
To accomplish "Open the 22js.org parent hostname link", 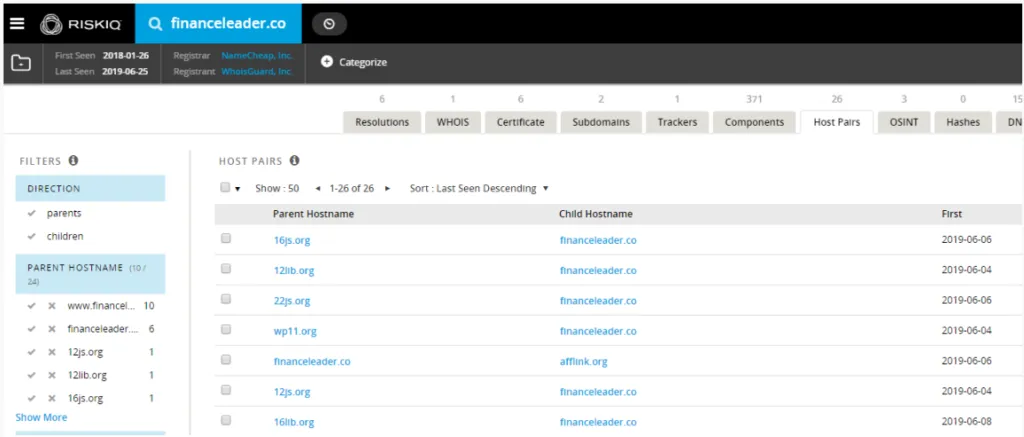I will [292, 300].
